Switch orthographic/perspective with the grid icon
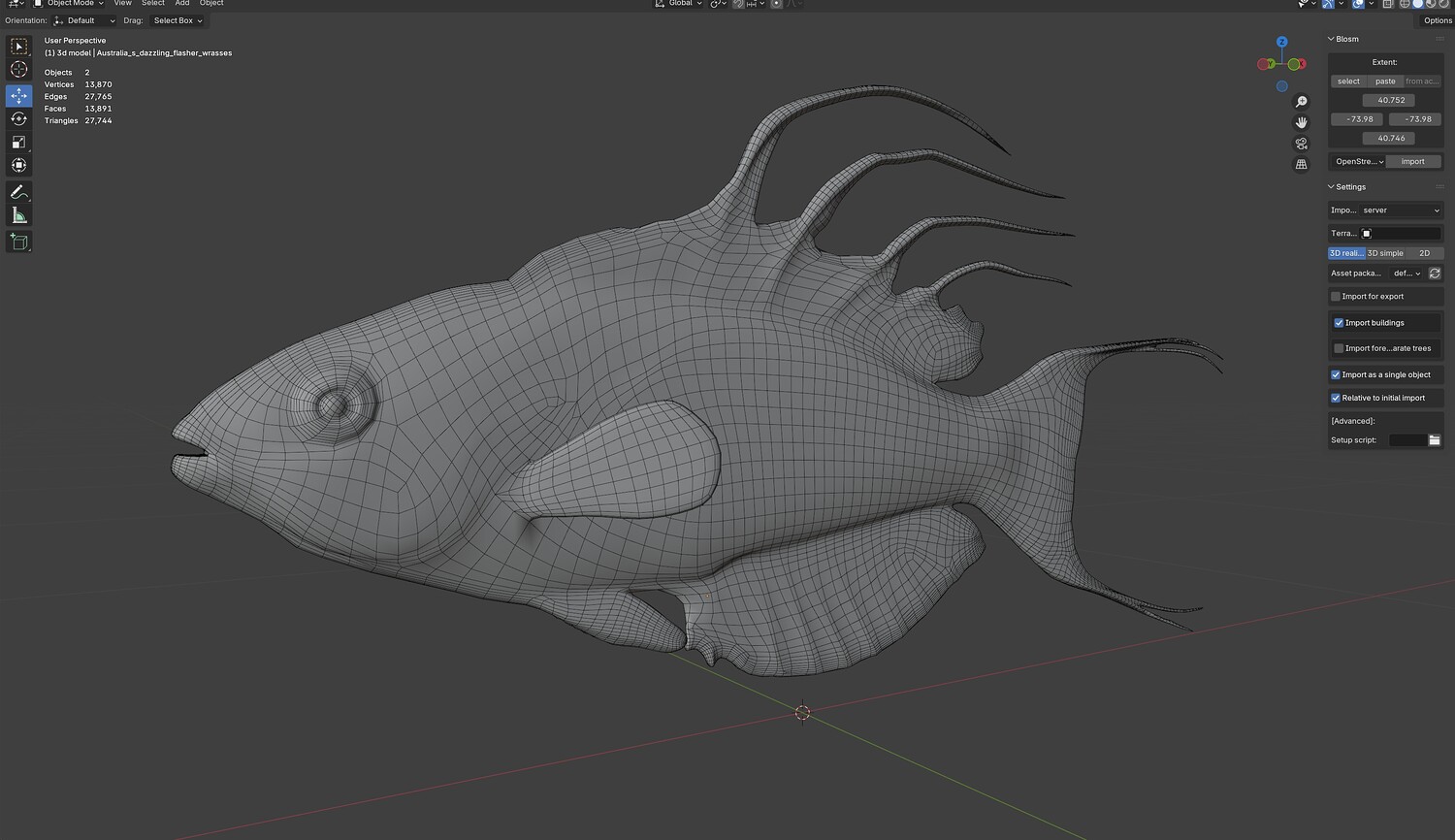Screen dimensions: 1455x840 [x=1301, y=164]
